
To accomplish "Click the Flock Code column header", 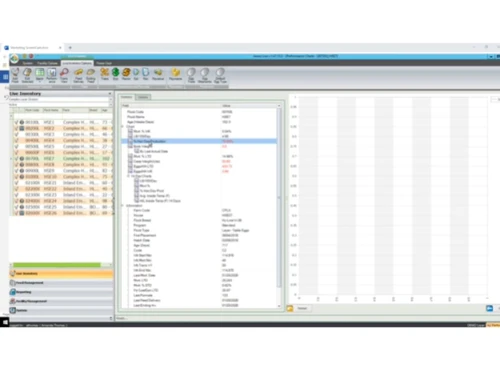I will click(x=32, y=110).
